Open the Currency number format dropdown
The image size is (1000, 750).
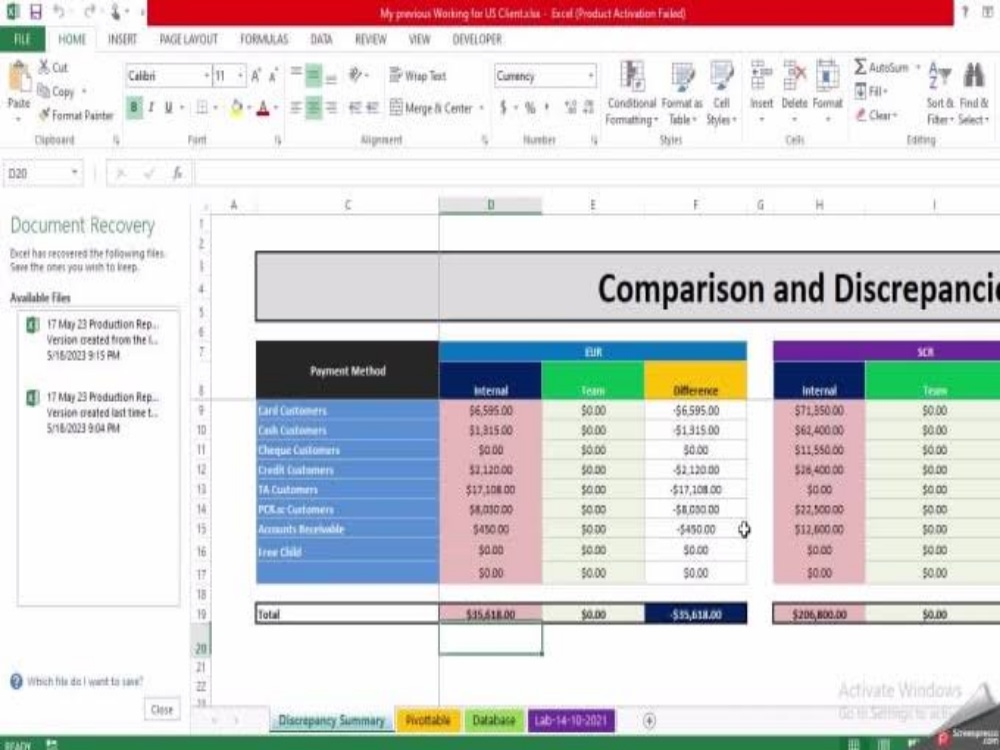click(x=591, y=76)
